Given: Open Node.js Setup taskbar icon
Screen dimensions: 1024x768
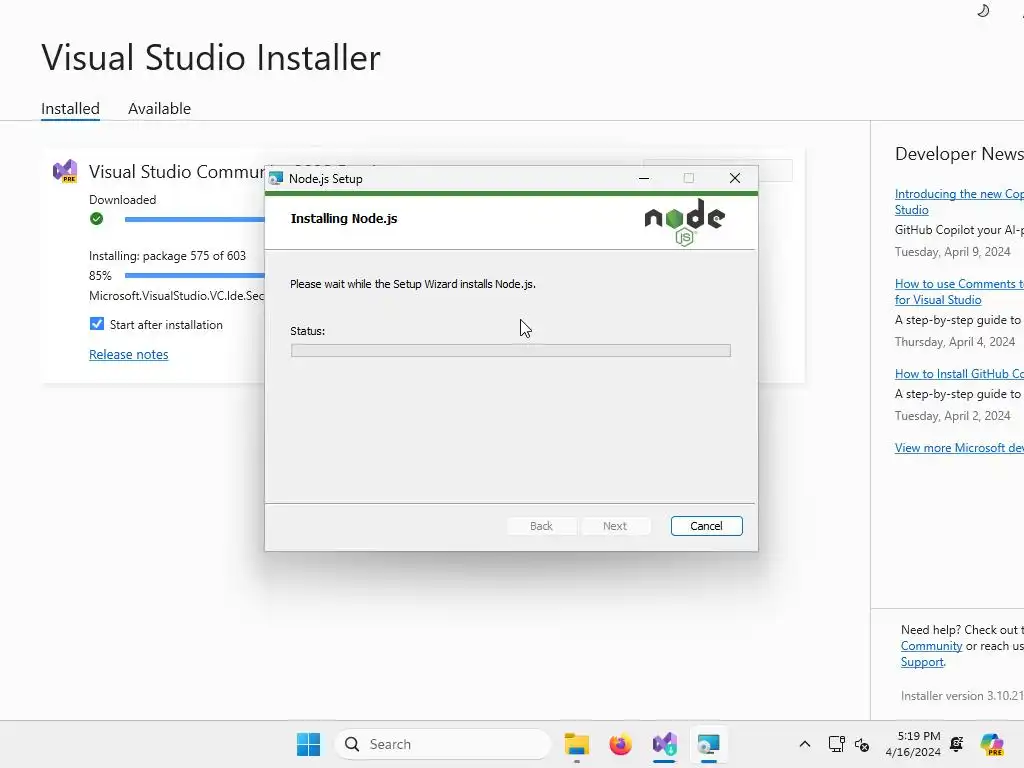Looking at the screenshot, I should click(x=709, y=744).
